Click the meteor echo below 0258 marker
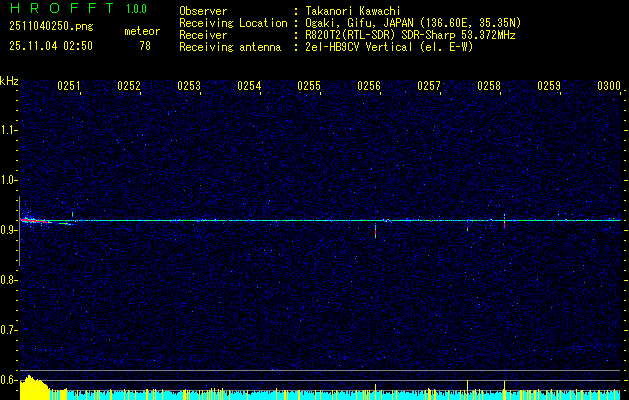Screen dimensions: 629x400 504,221
